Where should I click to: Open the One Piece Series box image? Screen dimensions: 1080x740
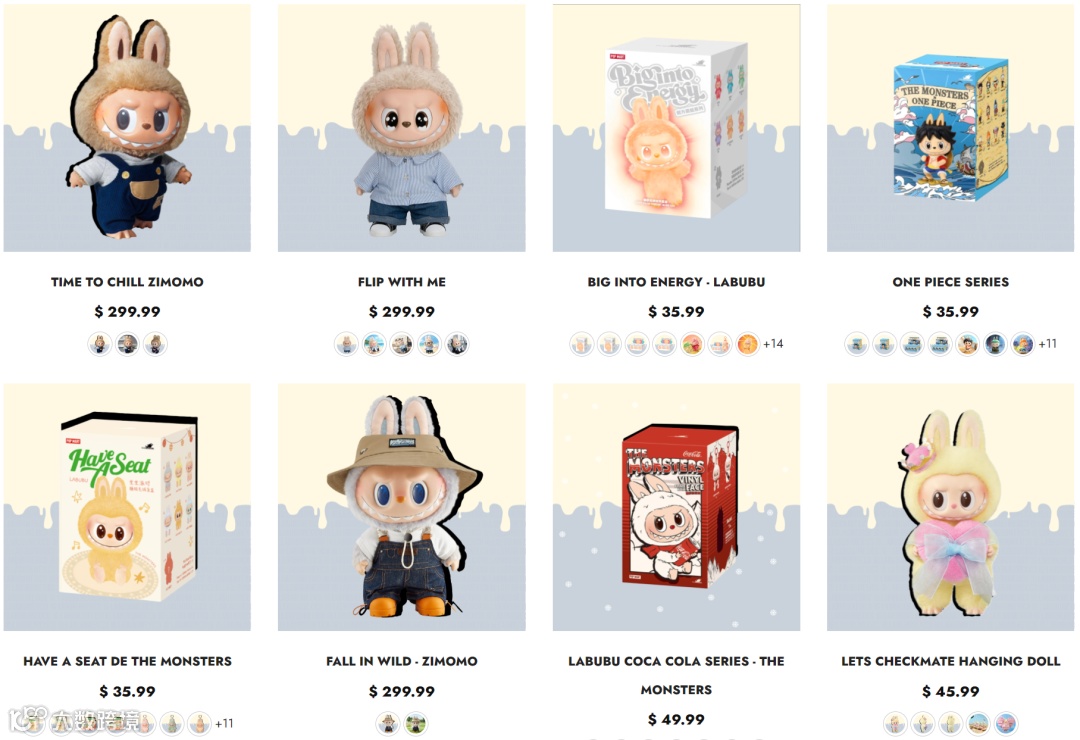click(951, 127)
